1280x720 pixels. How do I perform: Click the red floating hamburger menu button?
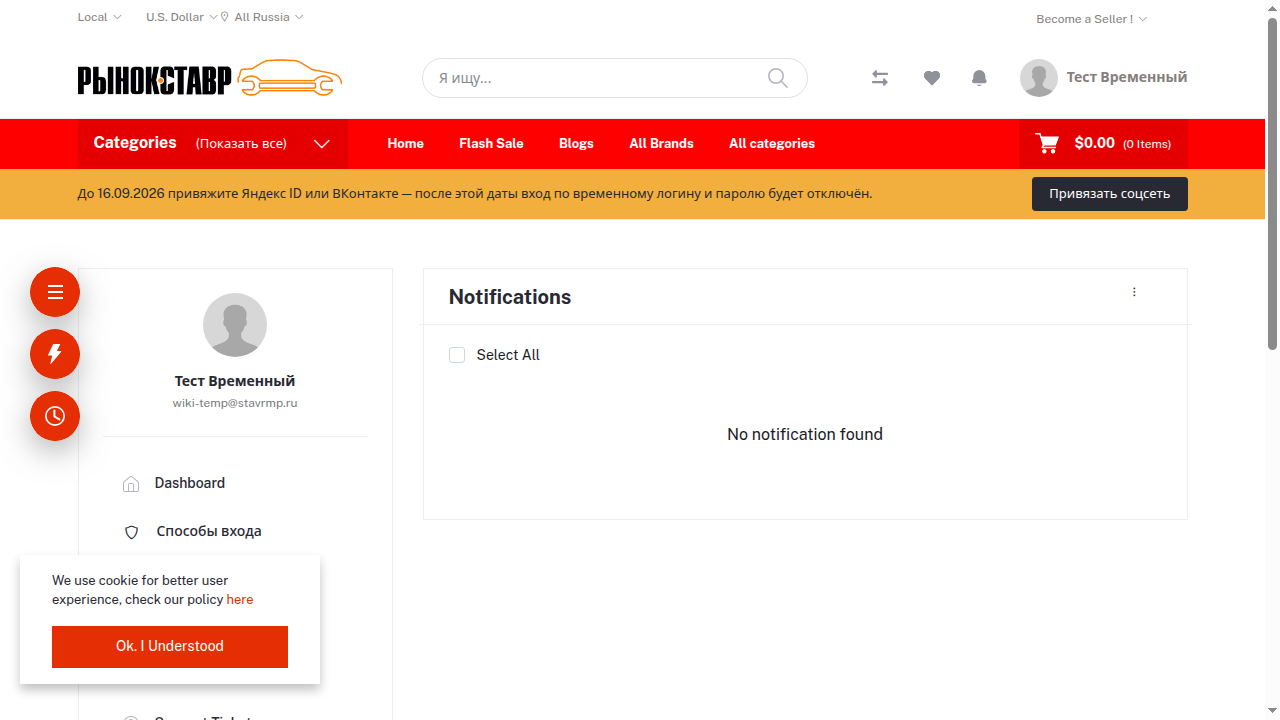(55, 292)
